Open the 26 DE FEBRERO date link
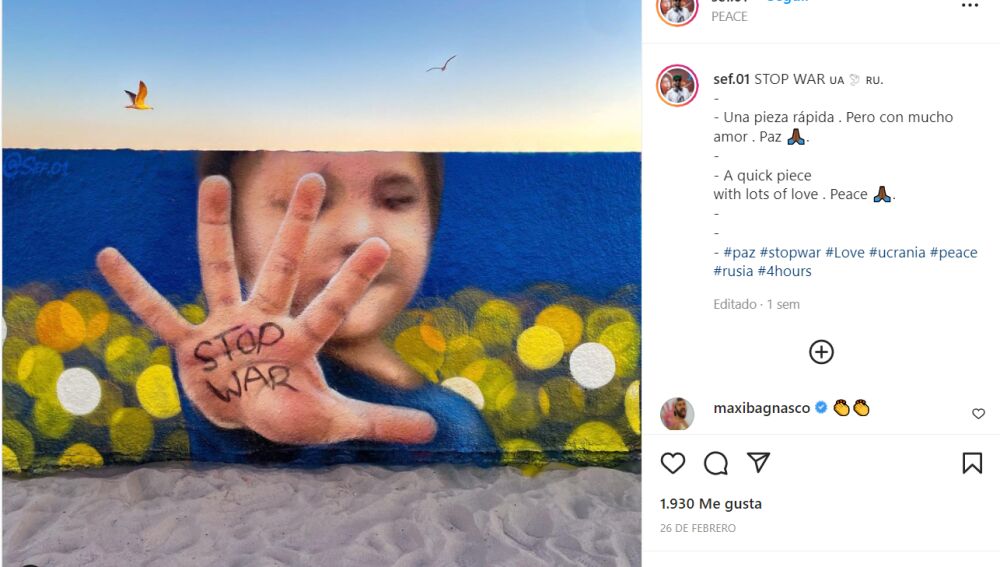 coord(698,528)
